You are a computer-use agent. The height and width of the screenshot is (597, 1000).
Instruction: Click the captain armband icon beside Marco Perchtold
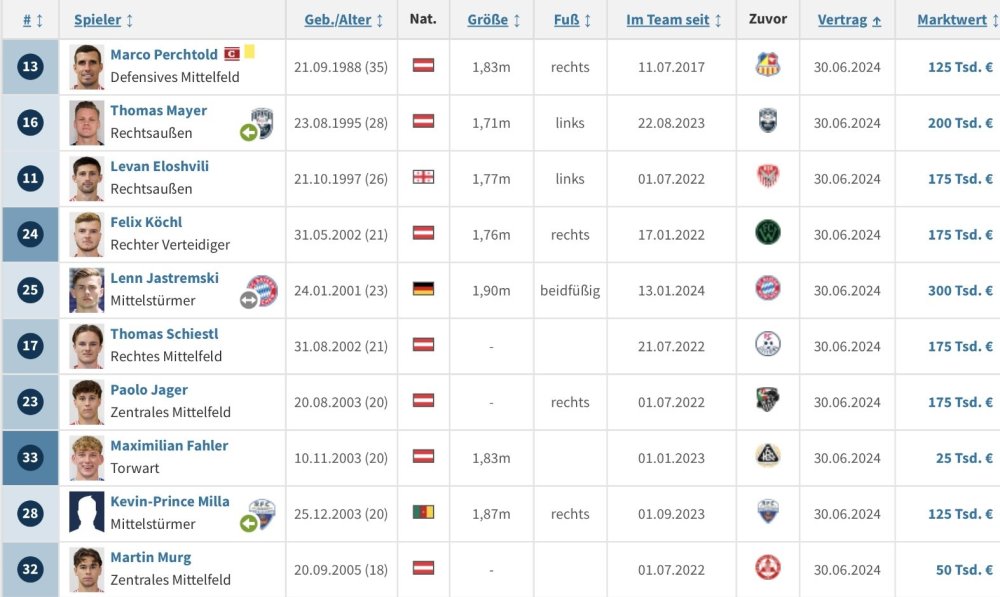tap(232, 53)
